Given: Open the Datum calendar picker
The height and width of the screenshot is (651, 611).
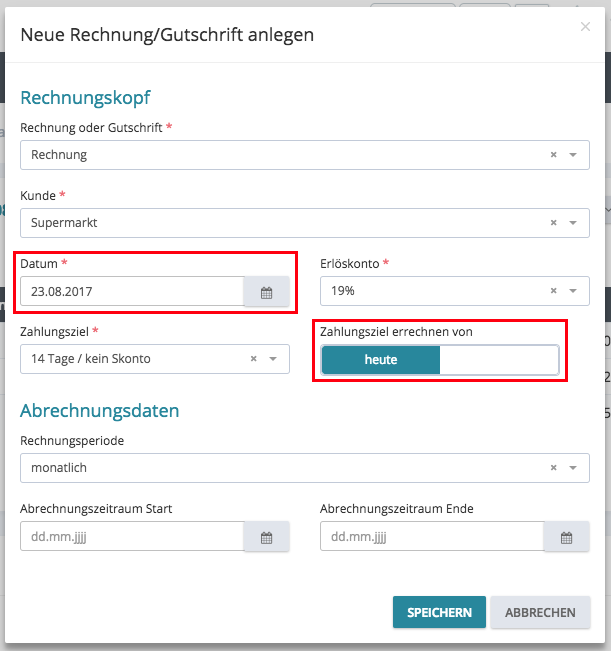Looking at the screenshot, I should 266,292.
